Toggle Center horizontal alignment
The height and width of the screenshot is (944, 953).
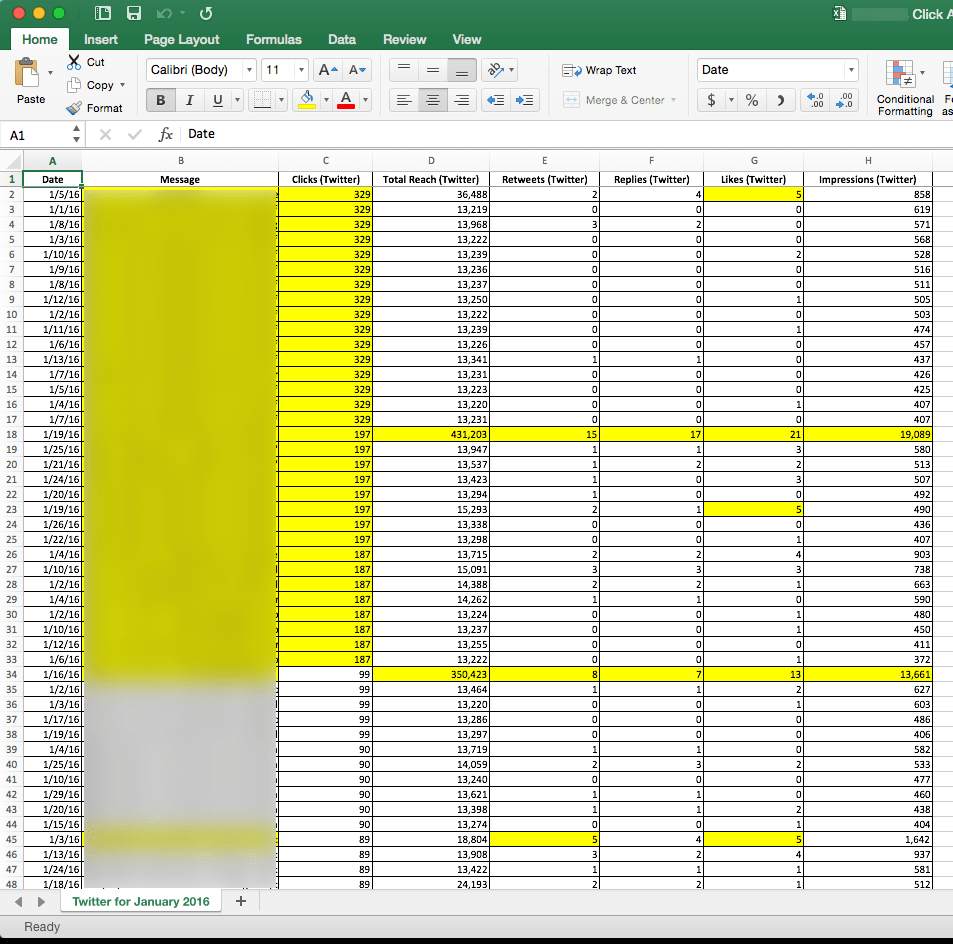[433, 100]
